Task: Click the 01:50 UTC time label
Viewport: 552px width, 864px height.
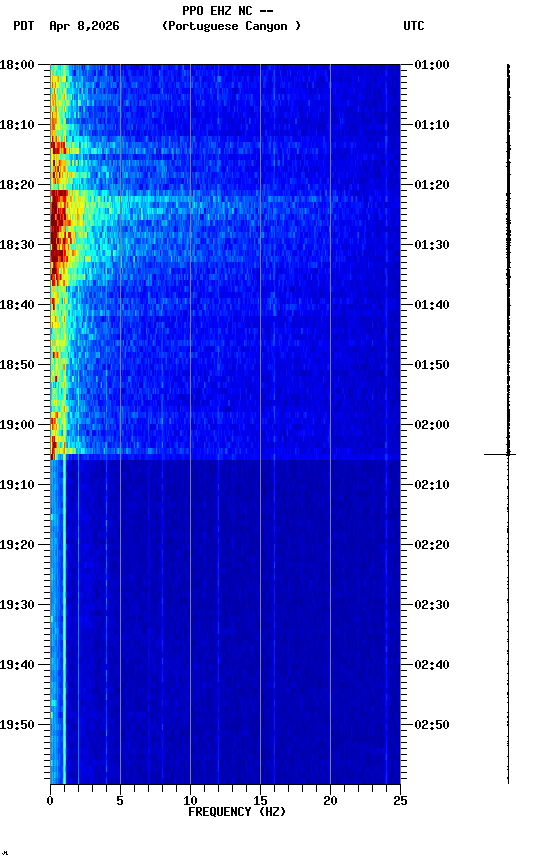Action: point(432,365)
